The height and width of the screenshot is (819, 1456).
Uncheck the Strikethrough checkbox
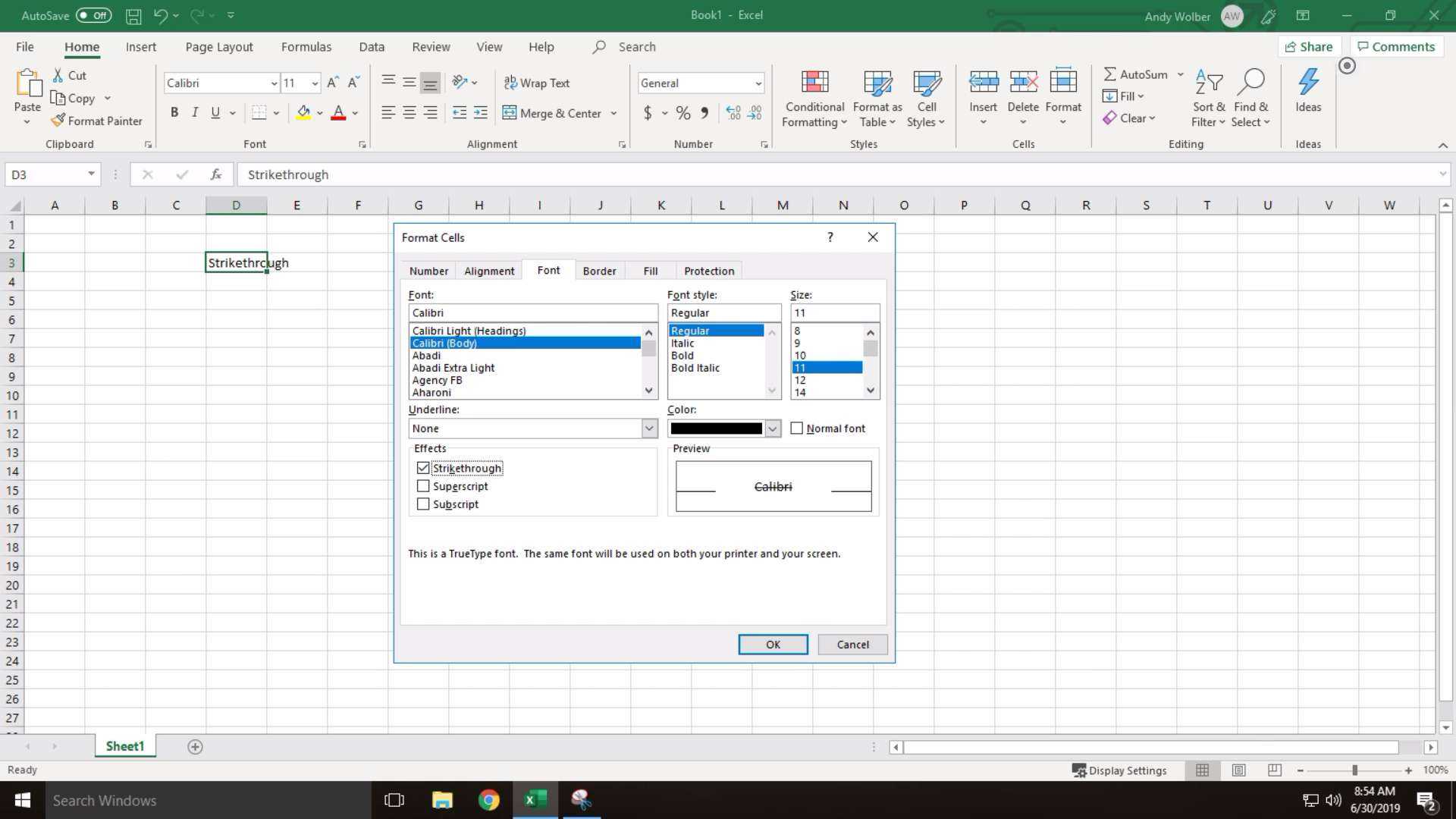pyautogui.click(x=423, y=468)
